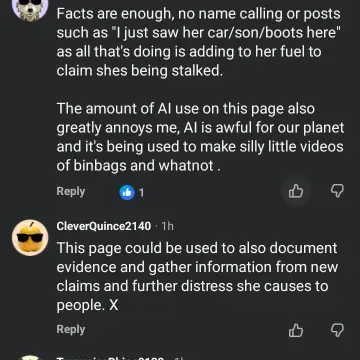Select the line 'of binbags and whatnot'

coord(138,166)
